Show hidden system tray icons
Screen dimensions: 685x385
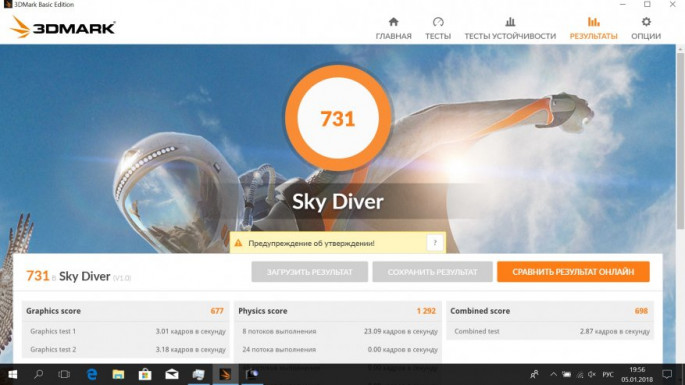553,375
